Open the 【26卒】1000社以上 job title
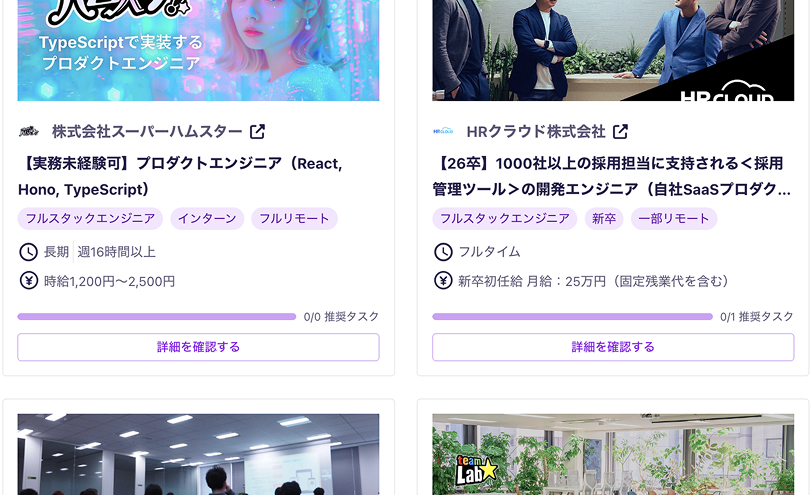Viewport: 810px width, 495px height. pos(612,176)
